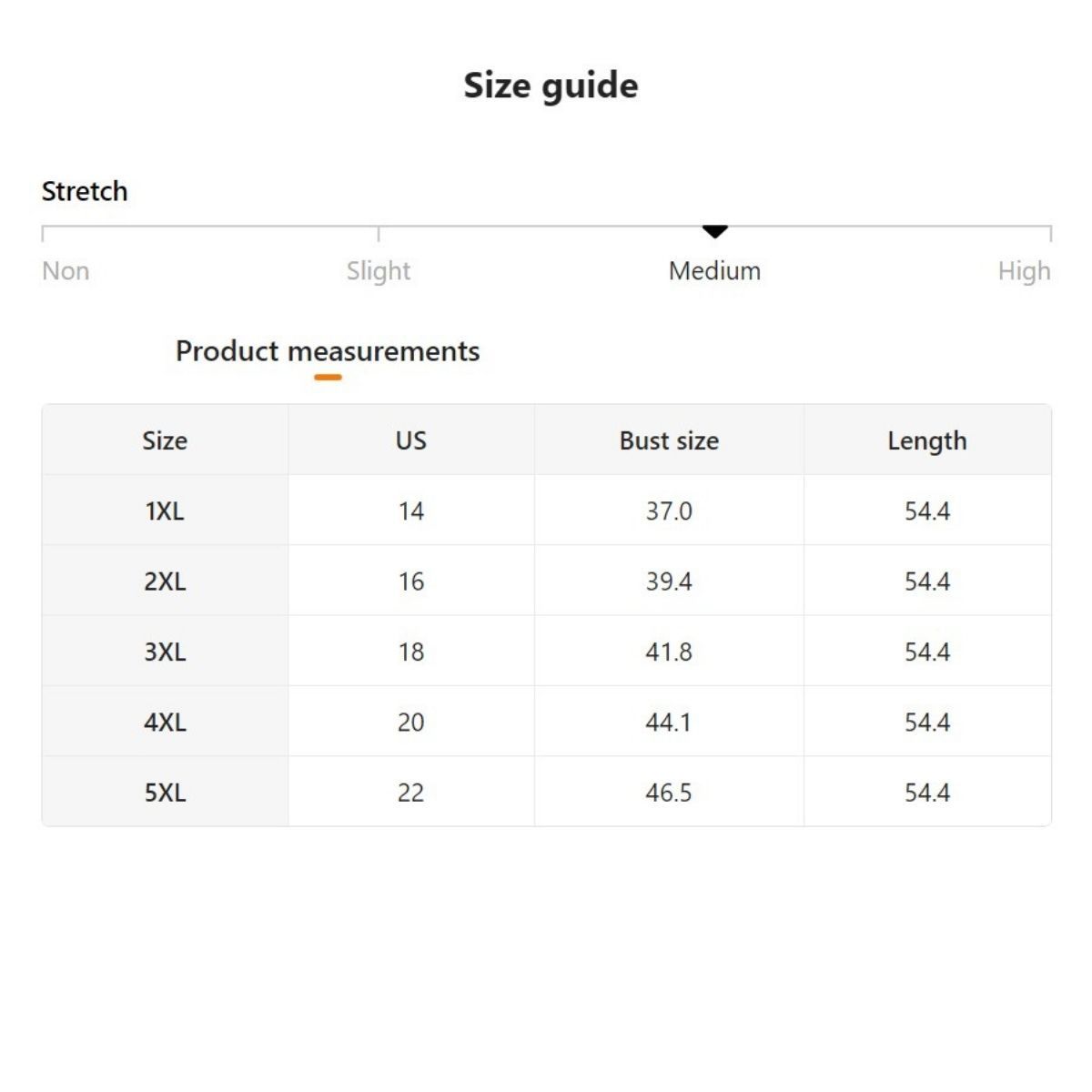Viewport: 1092px width, 1092px height.
Task: Click the Length column header
Action: click(x=927, y=440)
